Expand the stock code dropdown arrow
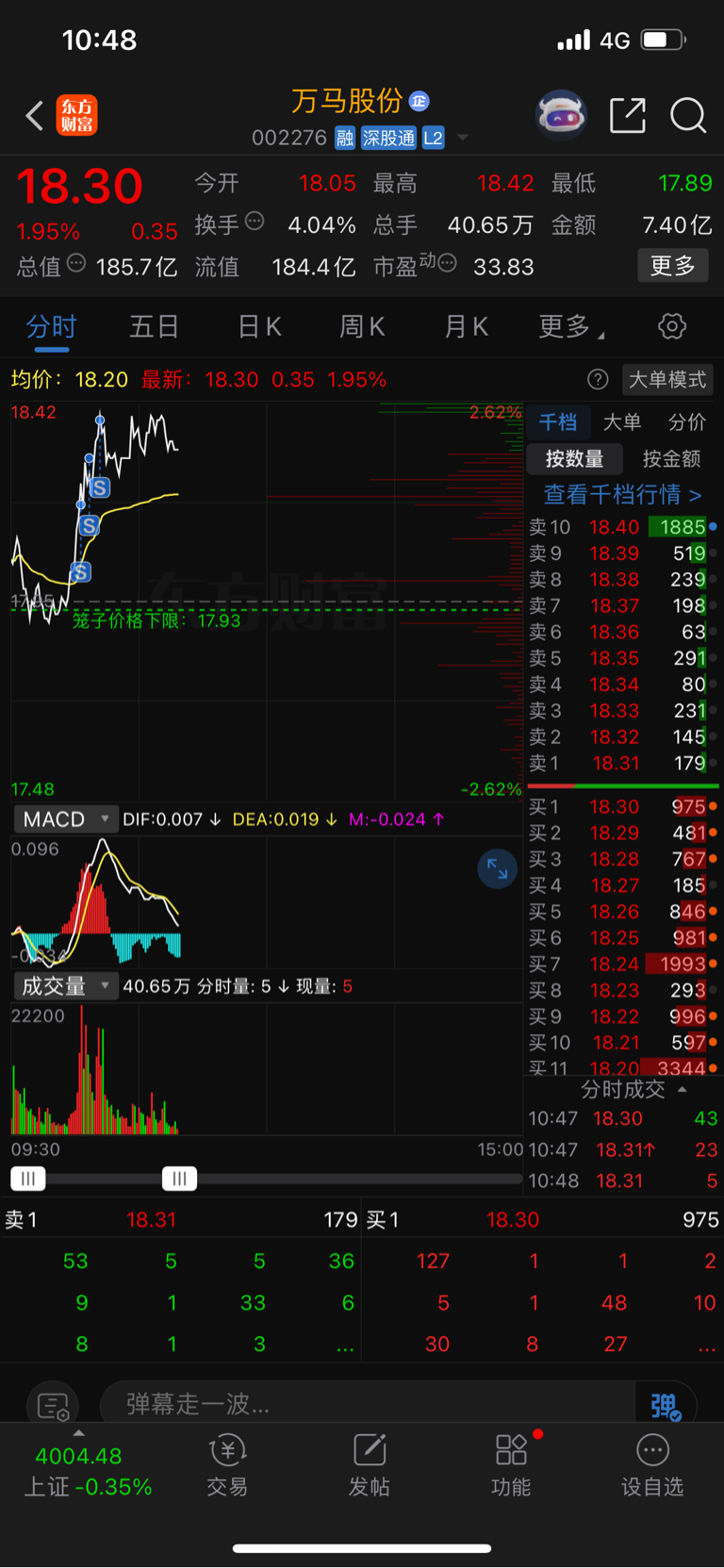Image resolution: width=724 pixels, height=1568 pixels. [x=463, y=139]
